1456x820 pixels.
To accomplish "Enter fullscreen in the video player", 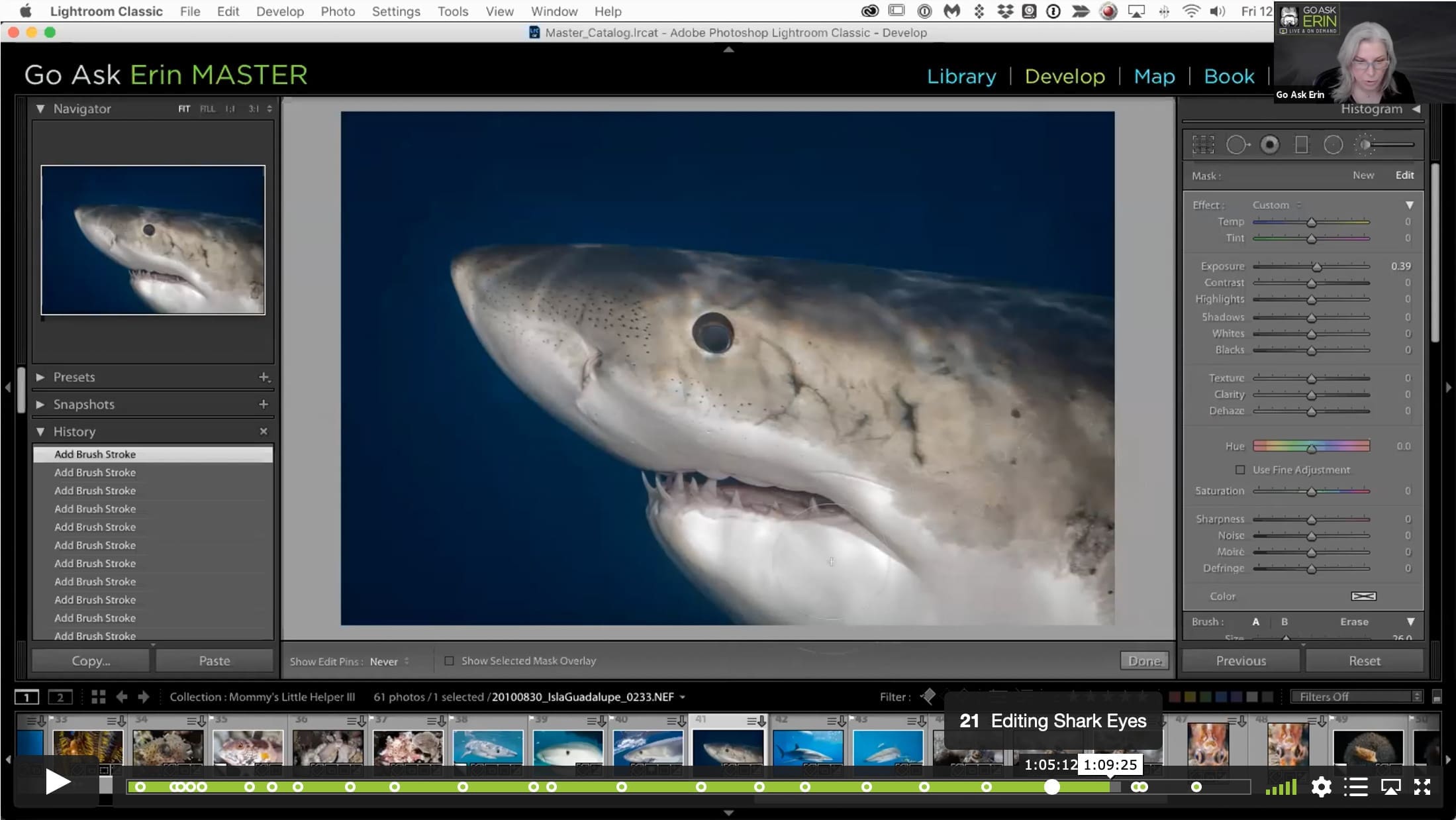I will (x=1422, y=787).
